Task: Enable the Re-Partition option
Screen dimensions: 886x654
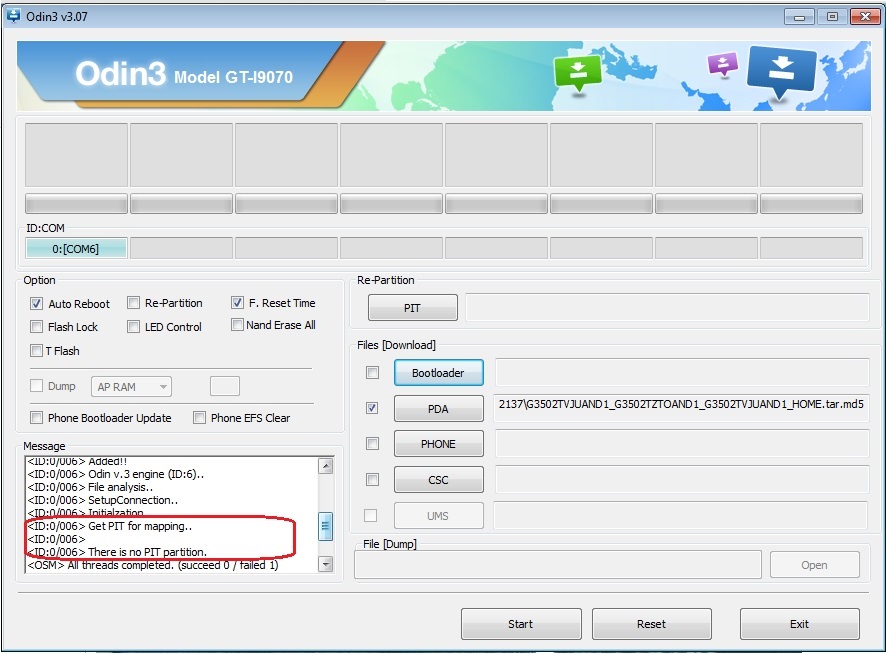Action: [x=133, y=303]
